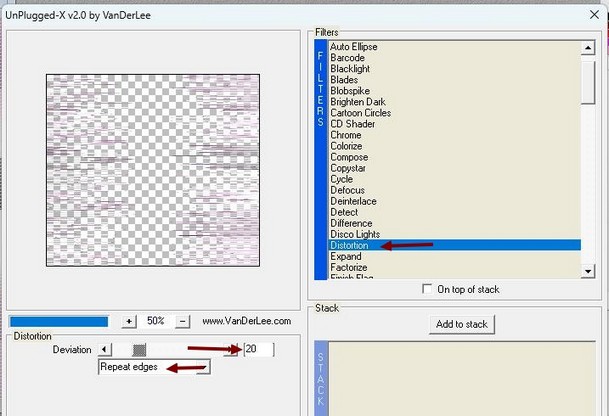Screen dimensions: 609x416
Task: Click the filter preview image
Action: click(153, 170)
